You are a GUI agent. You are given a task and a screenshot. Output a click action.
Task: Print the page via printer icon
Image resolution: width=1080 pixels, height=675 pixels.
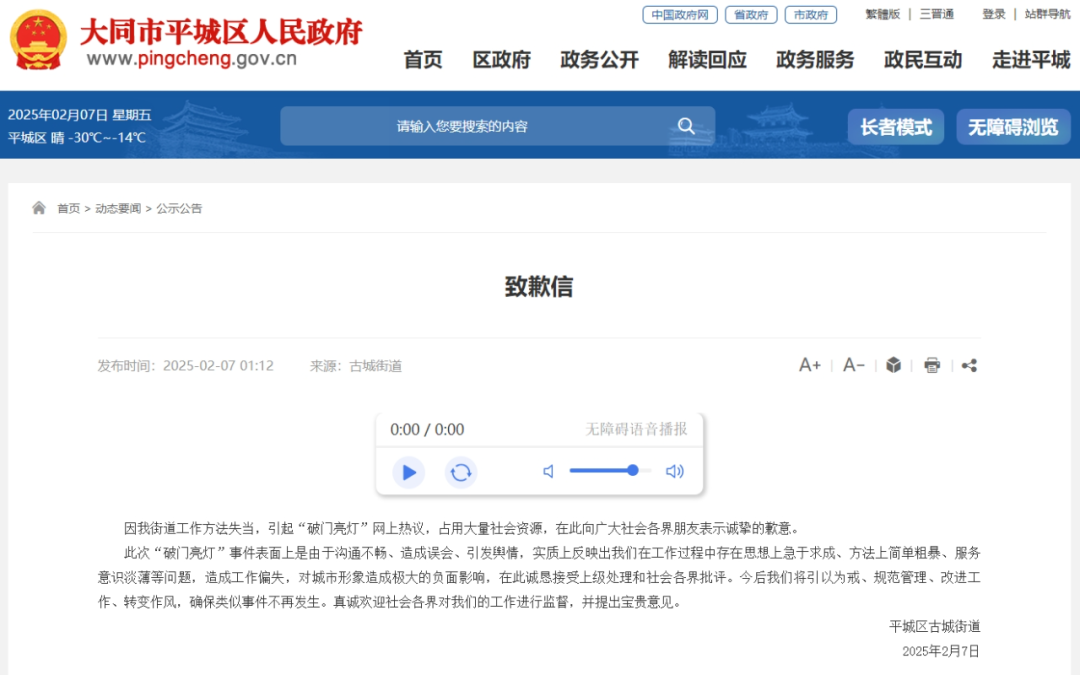pos(932,365)
